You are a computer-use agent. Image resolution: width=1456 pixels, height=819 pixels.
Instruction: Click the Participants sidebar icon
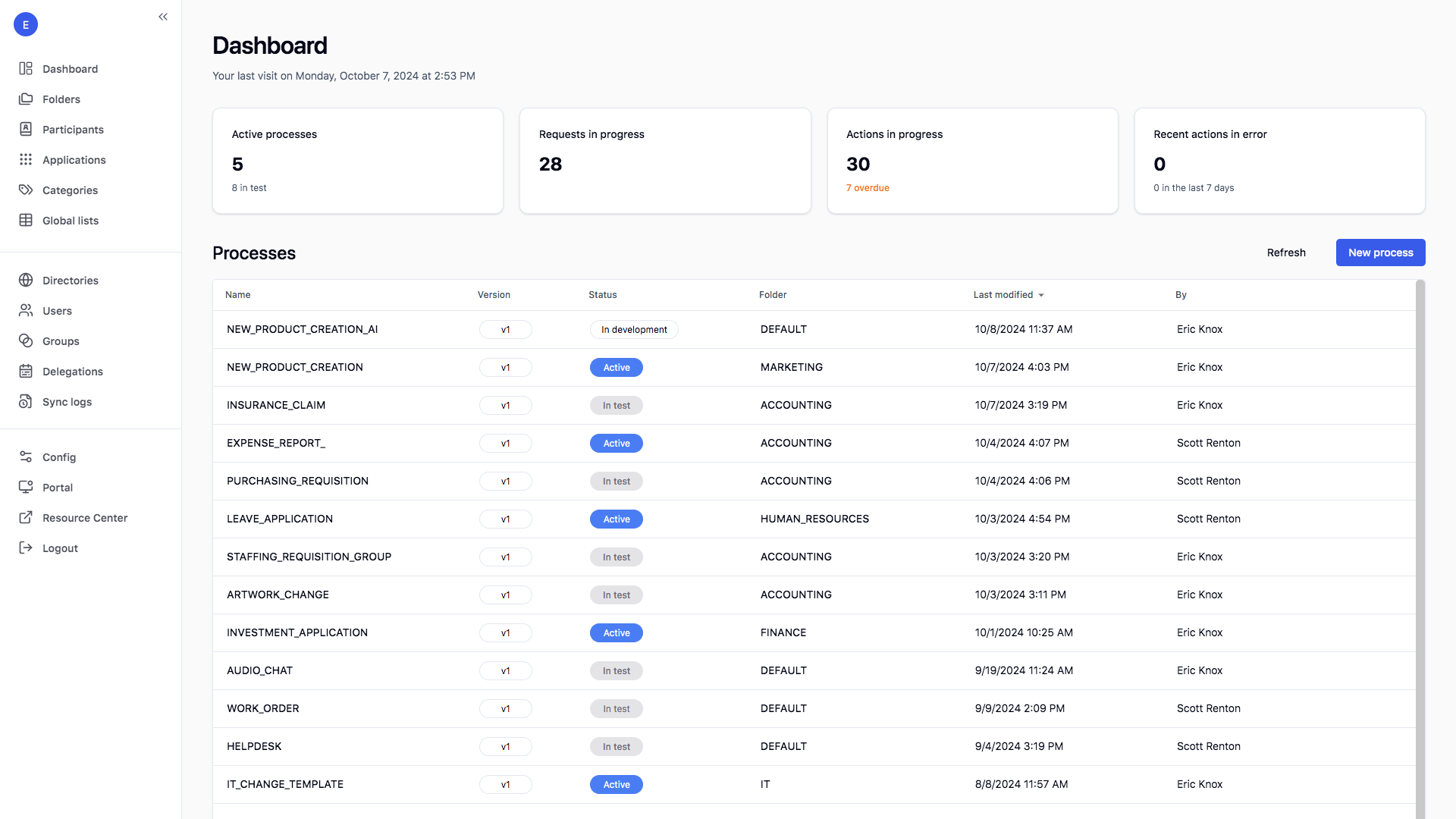click(26, 130)
